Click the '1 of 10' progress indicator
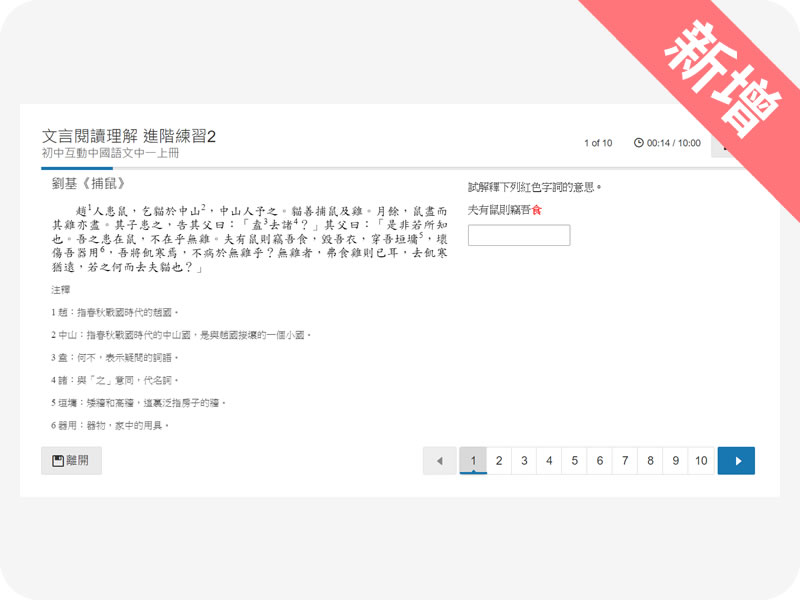 (598, 143)
